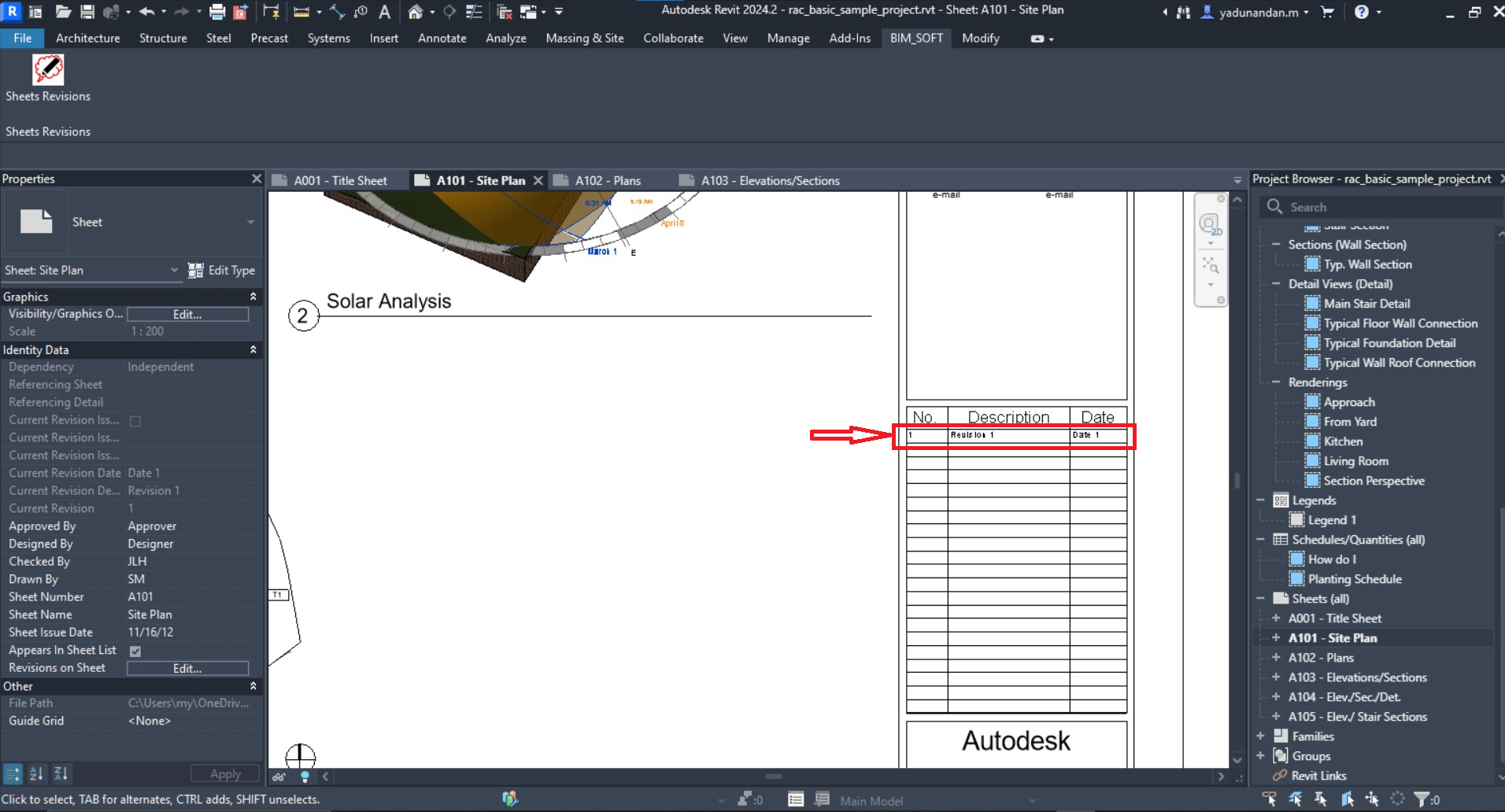The image size is (1505, 812).
Task: Click the Apply button in Properties
Action: 225,773
